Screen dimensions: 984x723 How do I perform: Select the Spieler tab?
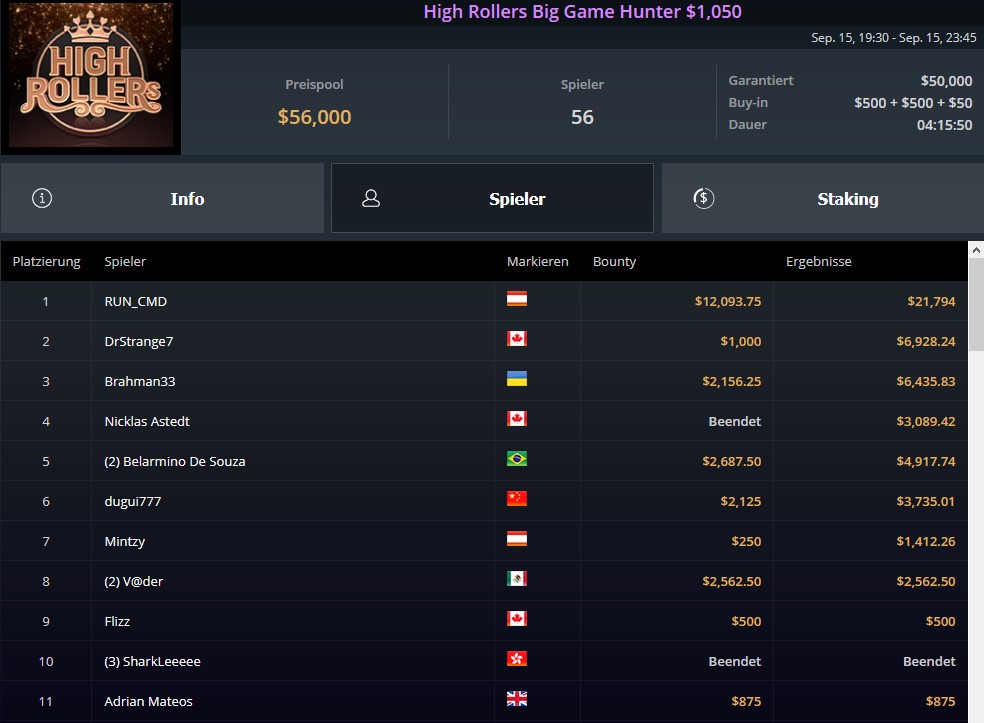[493, 198]
